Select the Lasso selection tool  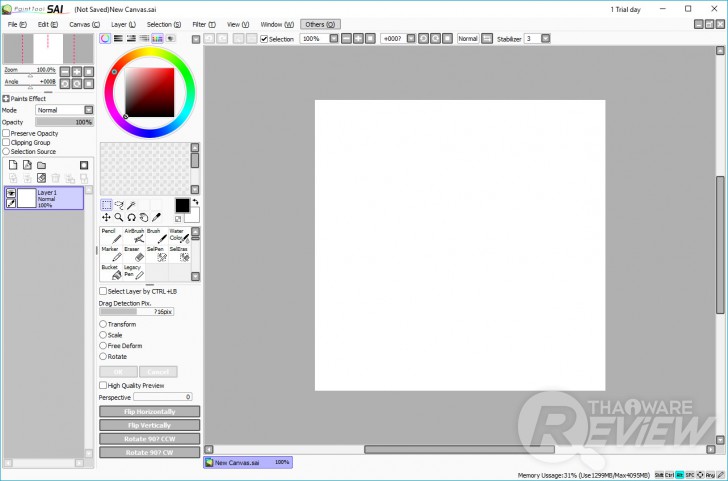tap(119, 205)
